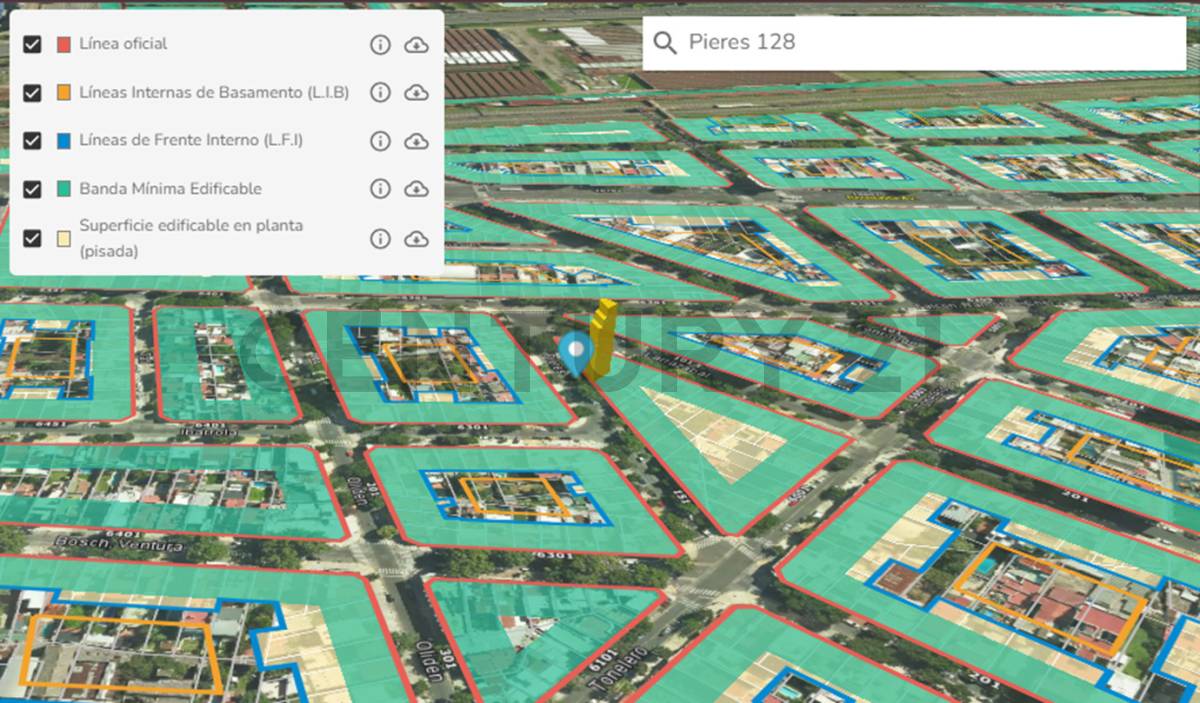The image size is (1200, 703).
Task: Click the blue location pin on map
Action: point(574,352)
